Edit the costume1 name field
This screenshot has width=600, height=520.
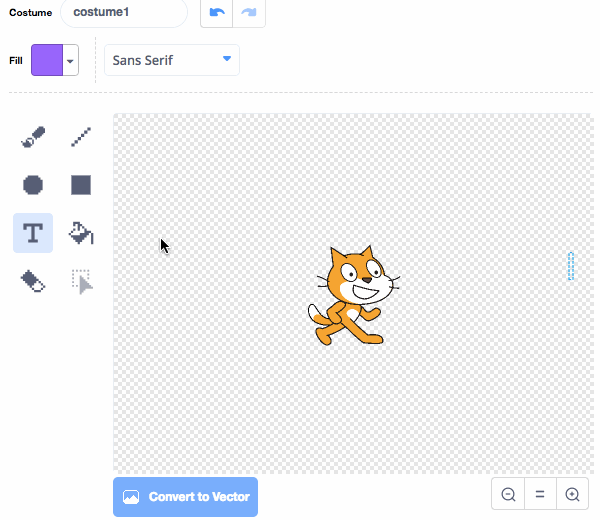point(124,13)
